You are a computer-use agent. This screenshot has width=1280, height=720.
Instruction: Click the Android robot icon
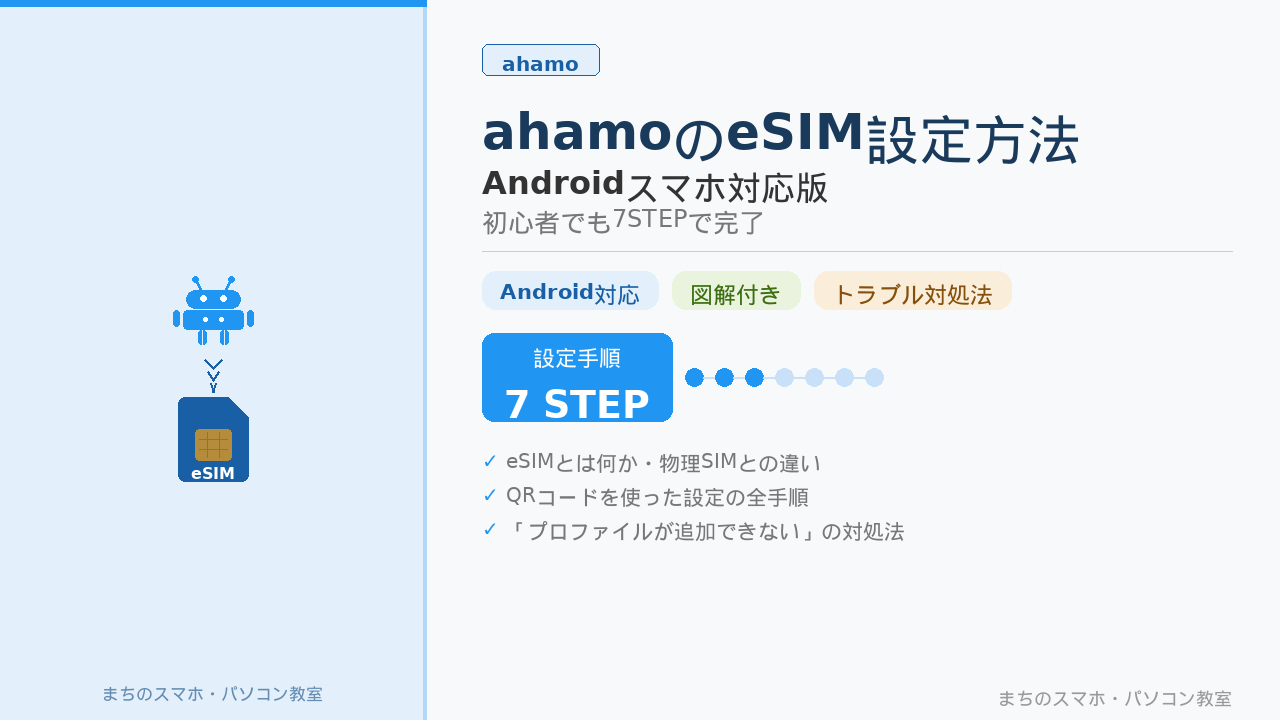(213, 311)
